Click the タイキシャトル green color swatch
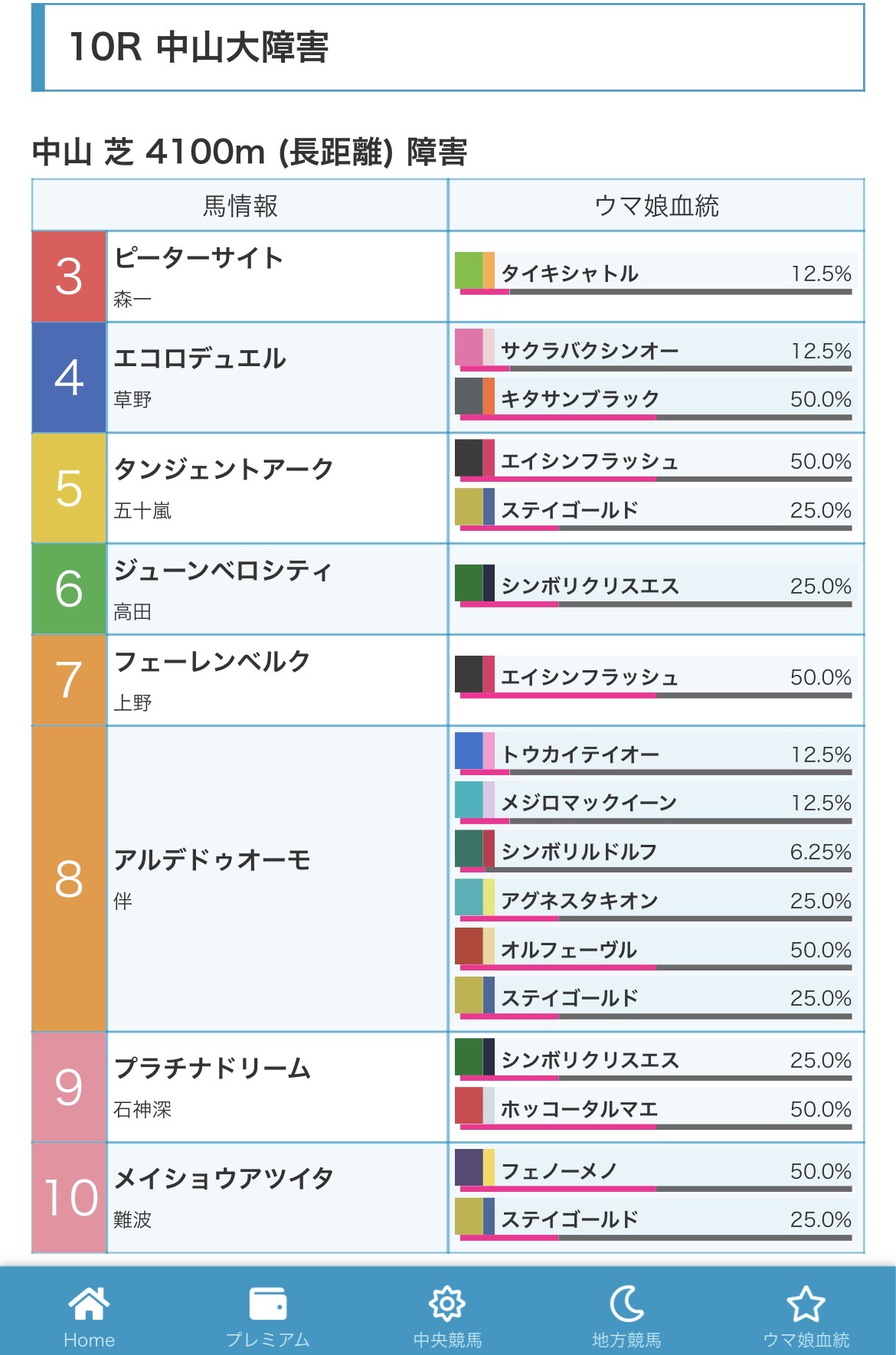This screenshot has width=896, height=1355. [x=469, y=270]
